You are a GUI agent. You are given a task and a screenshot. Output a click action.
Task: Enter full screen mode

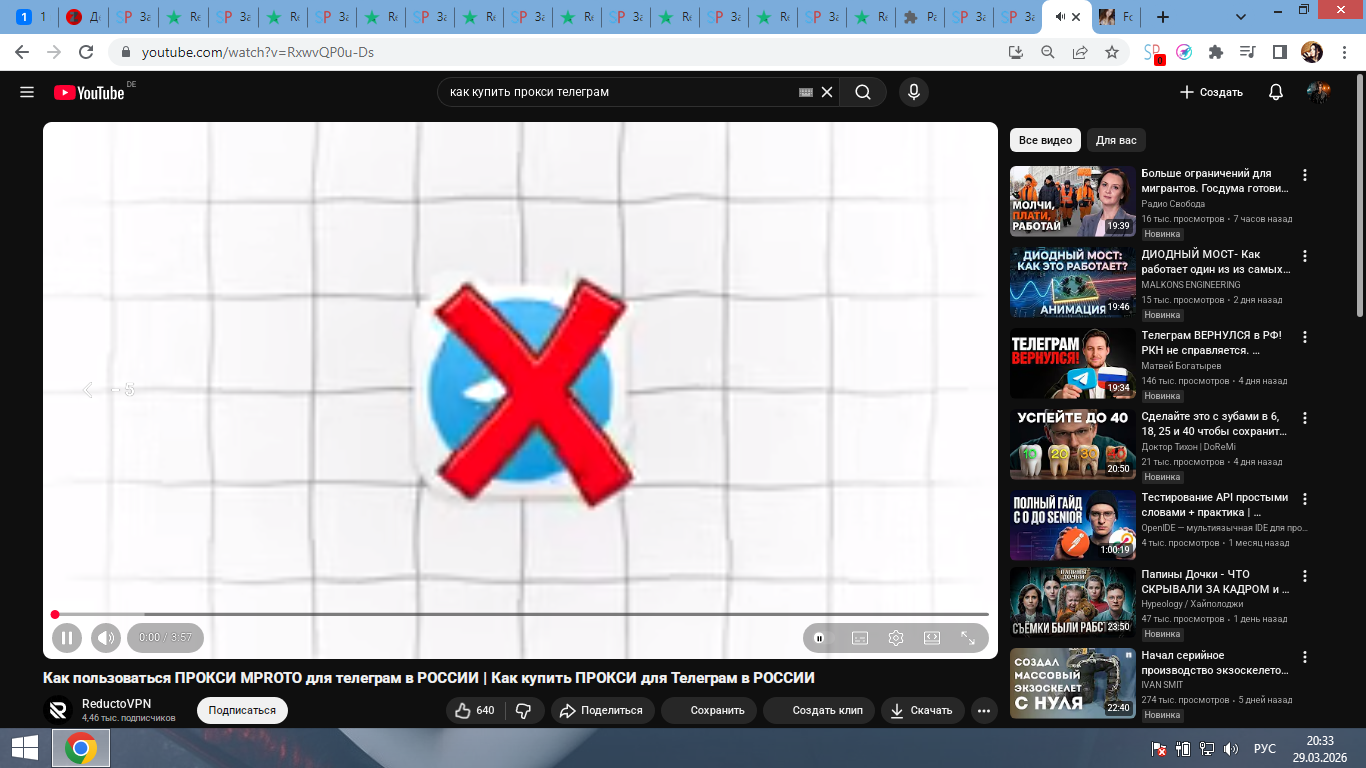968,638
